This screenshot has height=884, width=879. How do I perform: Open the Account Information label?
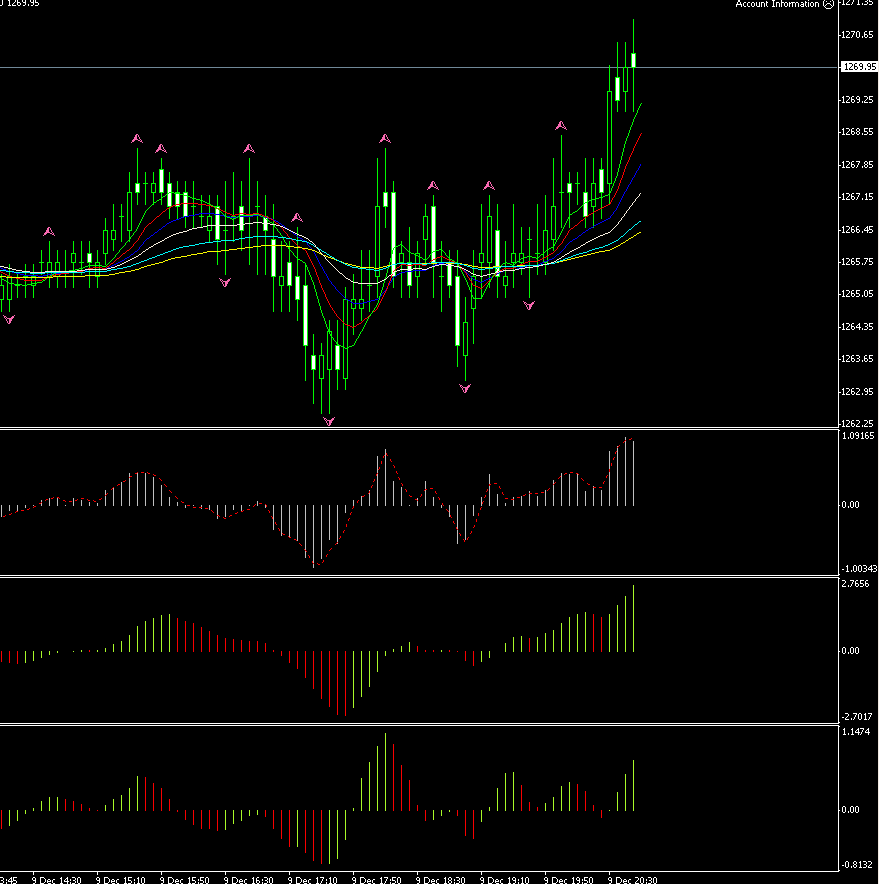point(777,4)
